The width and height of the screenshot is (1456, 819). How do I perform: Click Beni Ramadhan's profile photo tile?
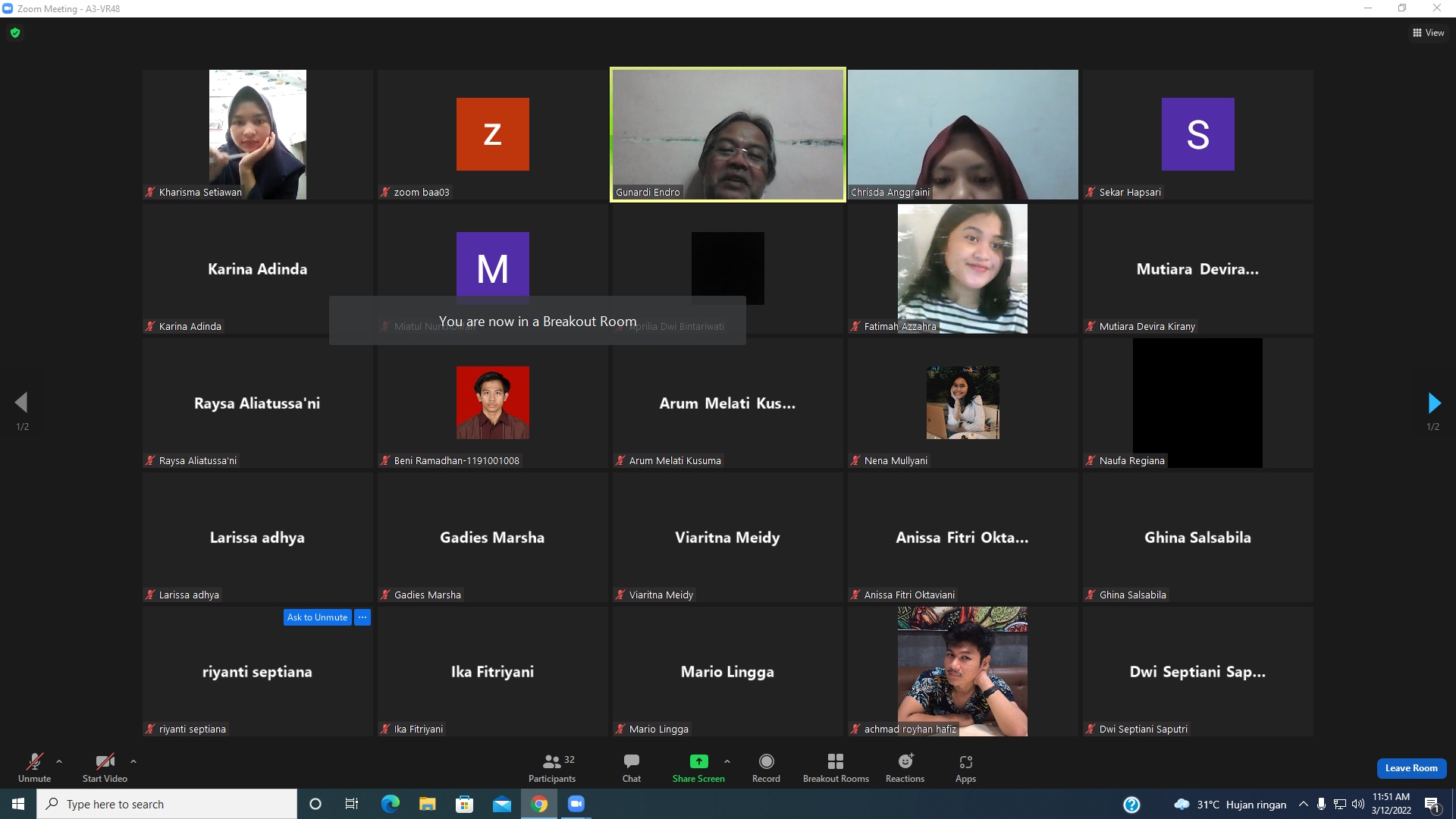493,403
